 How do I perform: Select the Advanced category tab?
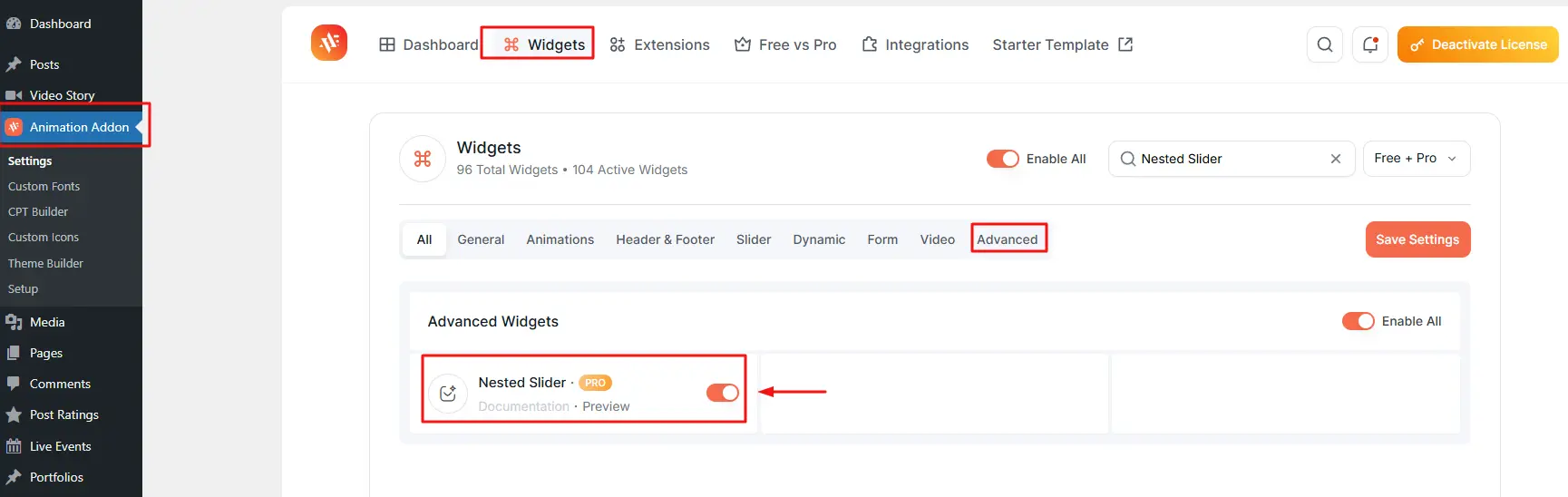coord(1008,239)
